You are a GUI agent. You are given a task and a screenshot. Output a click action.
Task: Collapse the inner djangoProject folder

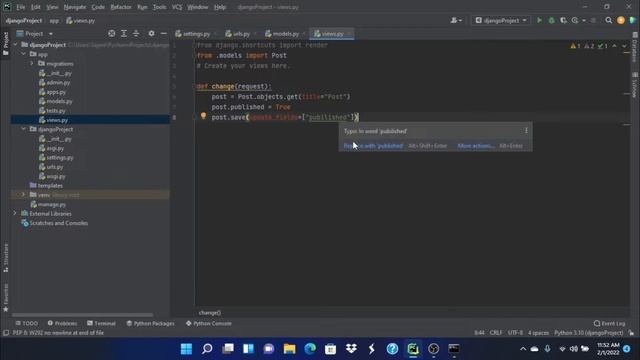click(x=23, y=129)
